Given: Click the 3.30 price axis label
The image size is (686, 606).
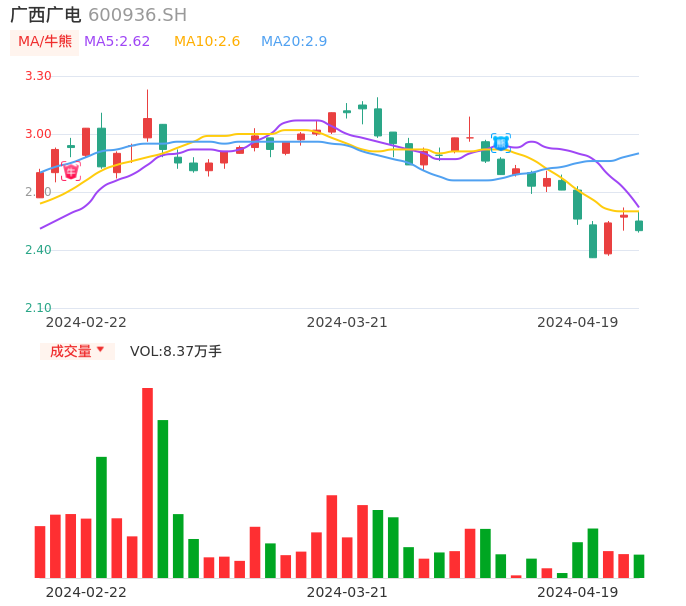Looking at the screenshot, I should [x=38, y=76].
